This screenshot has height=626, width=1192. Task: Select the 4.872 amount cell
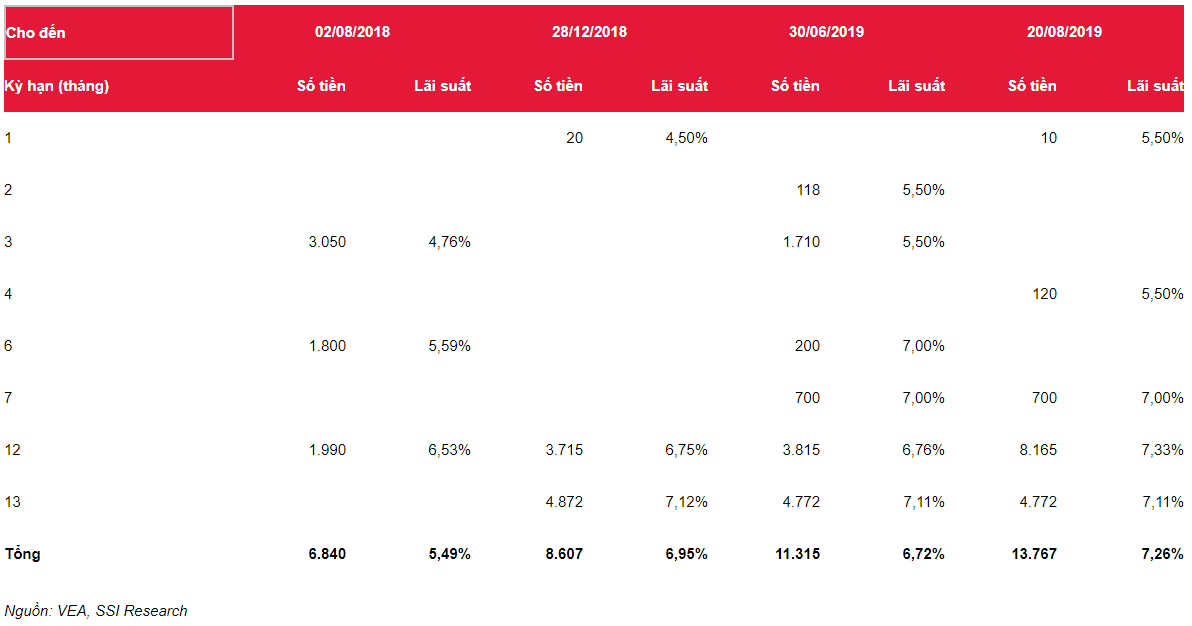[x=564, y=502]
